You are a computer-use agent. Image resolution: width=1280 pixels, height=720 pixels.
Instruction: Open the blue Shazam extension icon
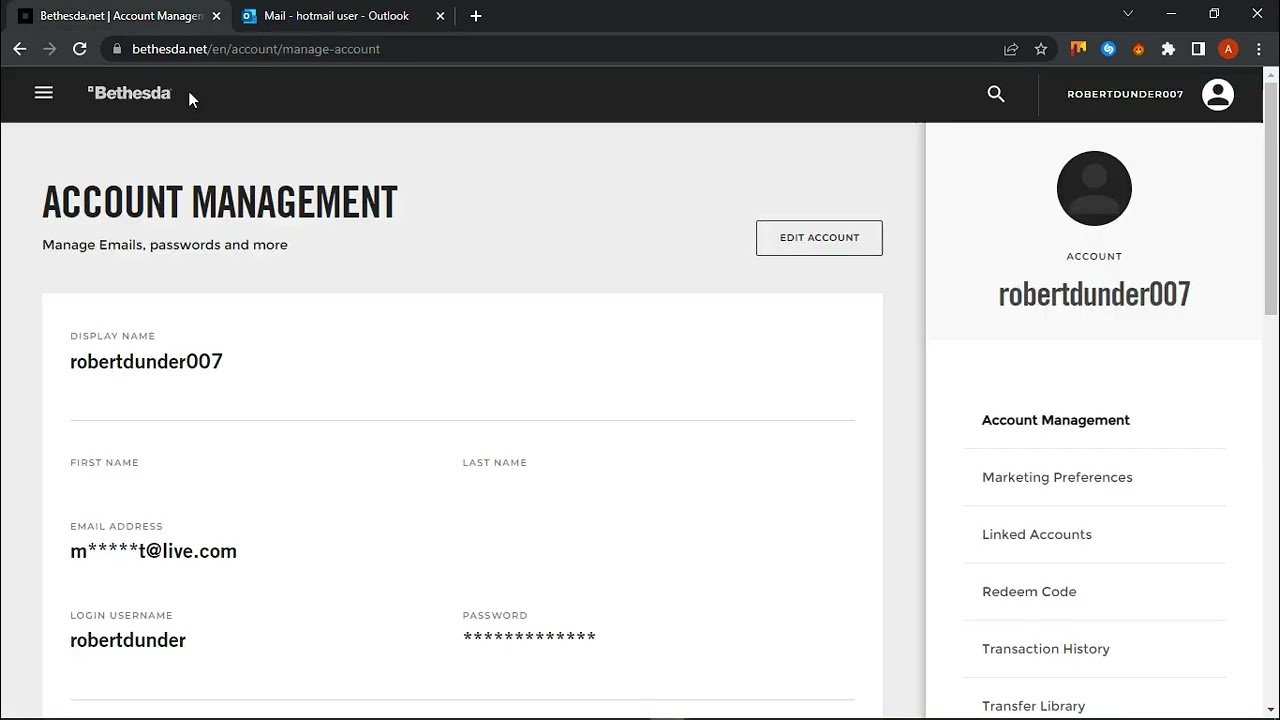[1108, 49]
